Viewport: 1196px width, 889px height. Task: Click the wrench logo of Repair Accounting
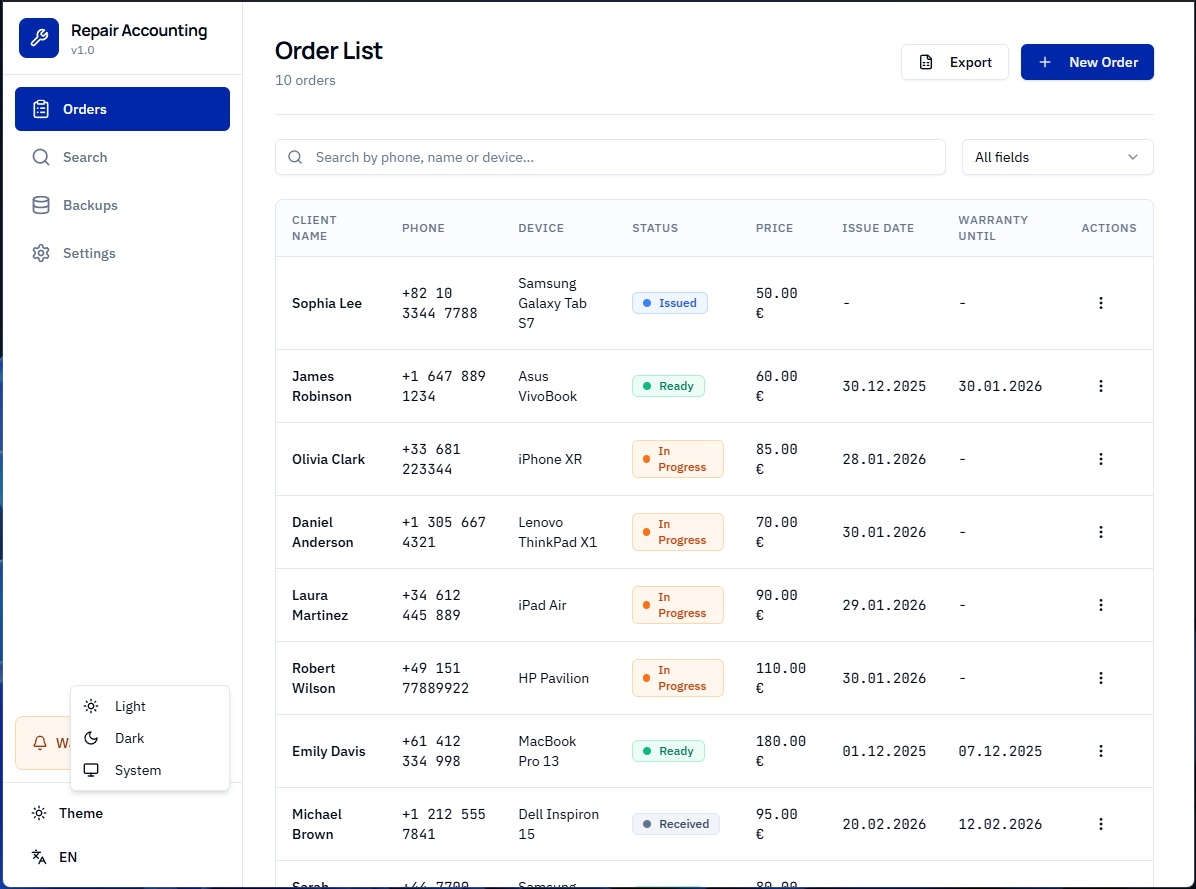(x=38, y=38)
